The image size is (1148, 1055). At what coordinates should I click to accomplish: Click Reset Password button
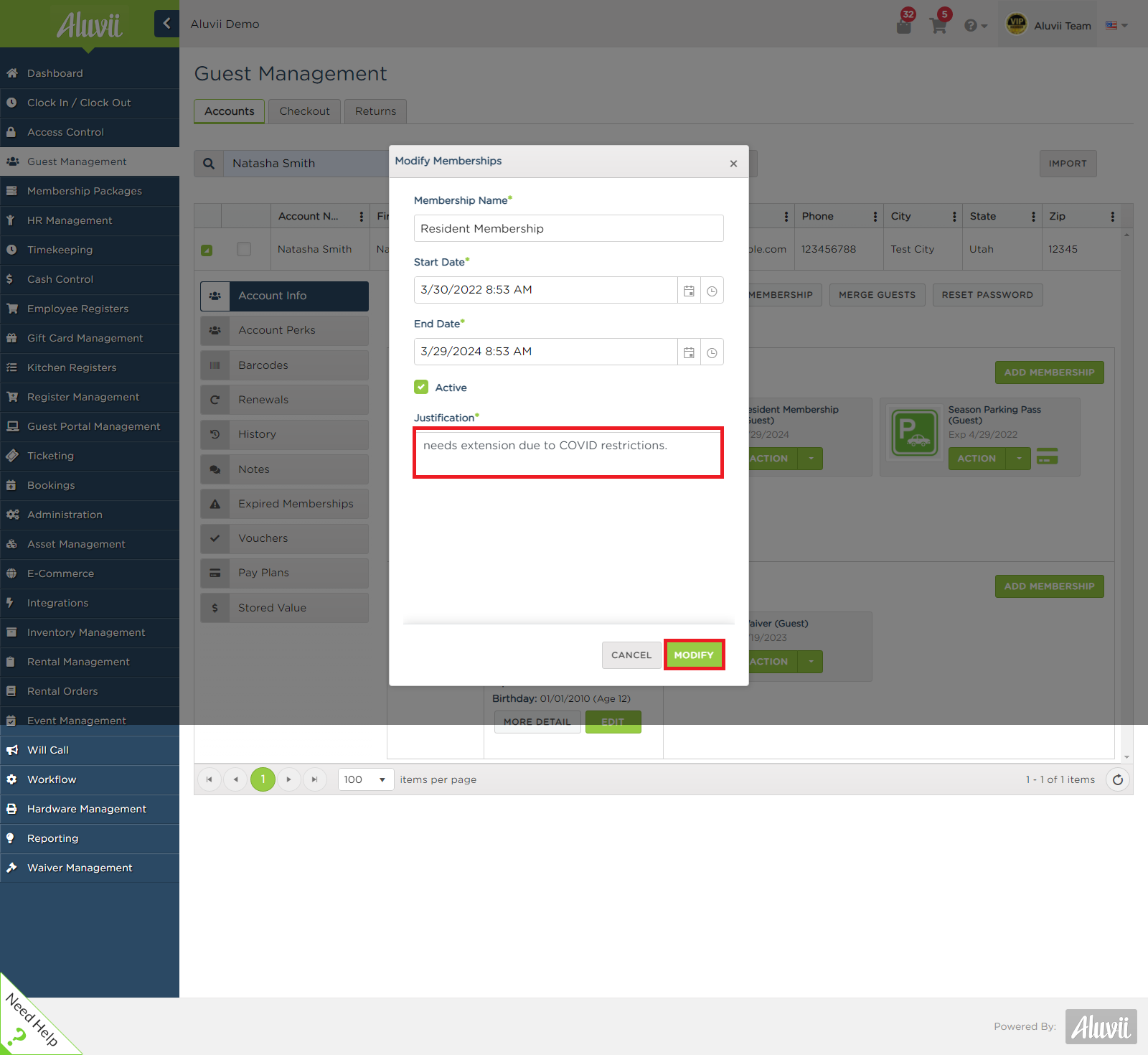[x=987, y=295]
